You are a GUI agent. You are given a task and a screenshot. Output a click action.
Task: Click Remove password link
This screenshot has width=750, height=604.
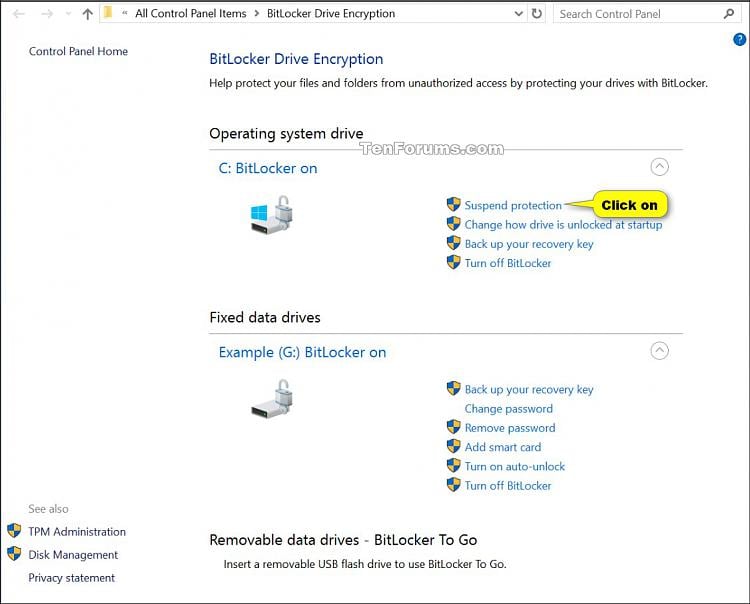tap(510, 428)
